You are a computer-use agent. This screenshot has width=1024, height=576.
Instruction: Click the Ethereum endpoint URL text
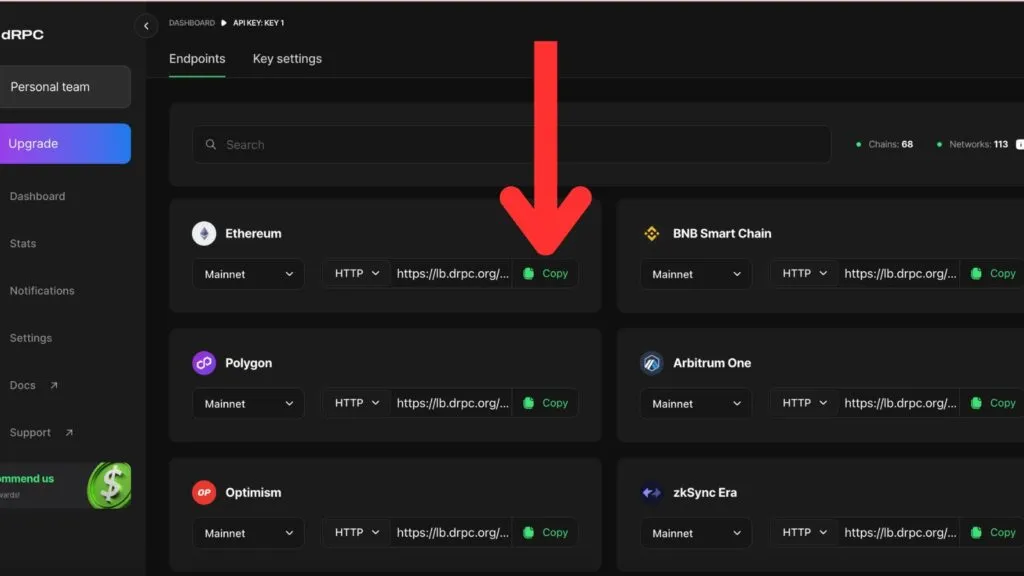pos(453,274)
